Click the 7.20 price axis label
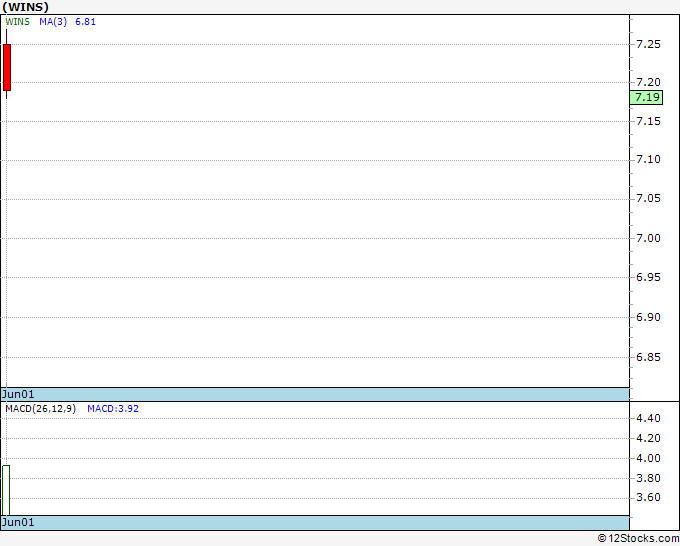The height and width of the screenshot is (546, 680). tap(648, 82)
